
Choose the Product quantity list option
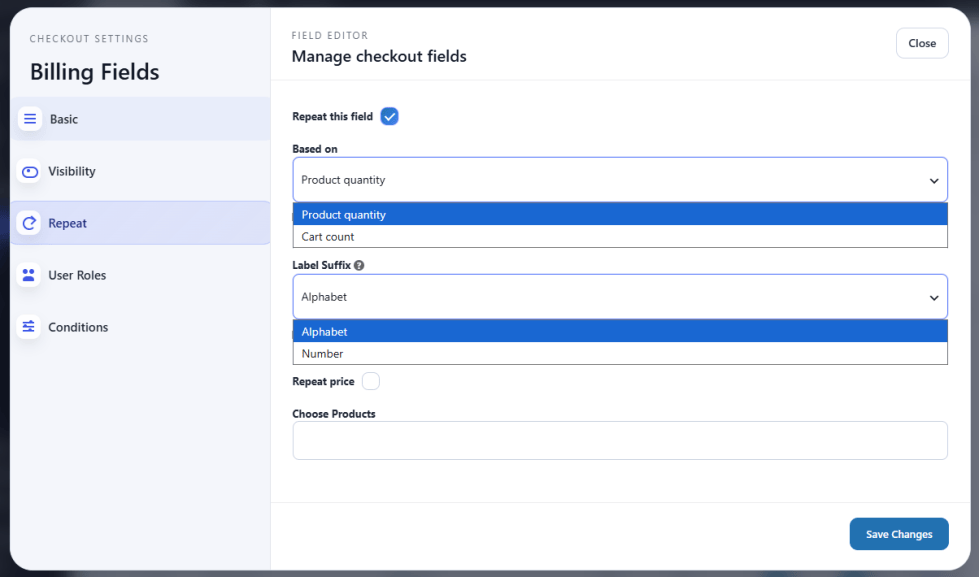pos(620,214)
